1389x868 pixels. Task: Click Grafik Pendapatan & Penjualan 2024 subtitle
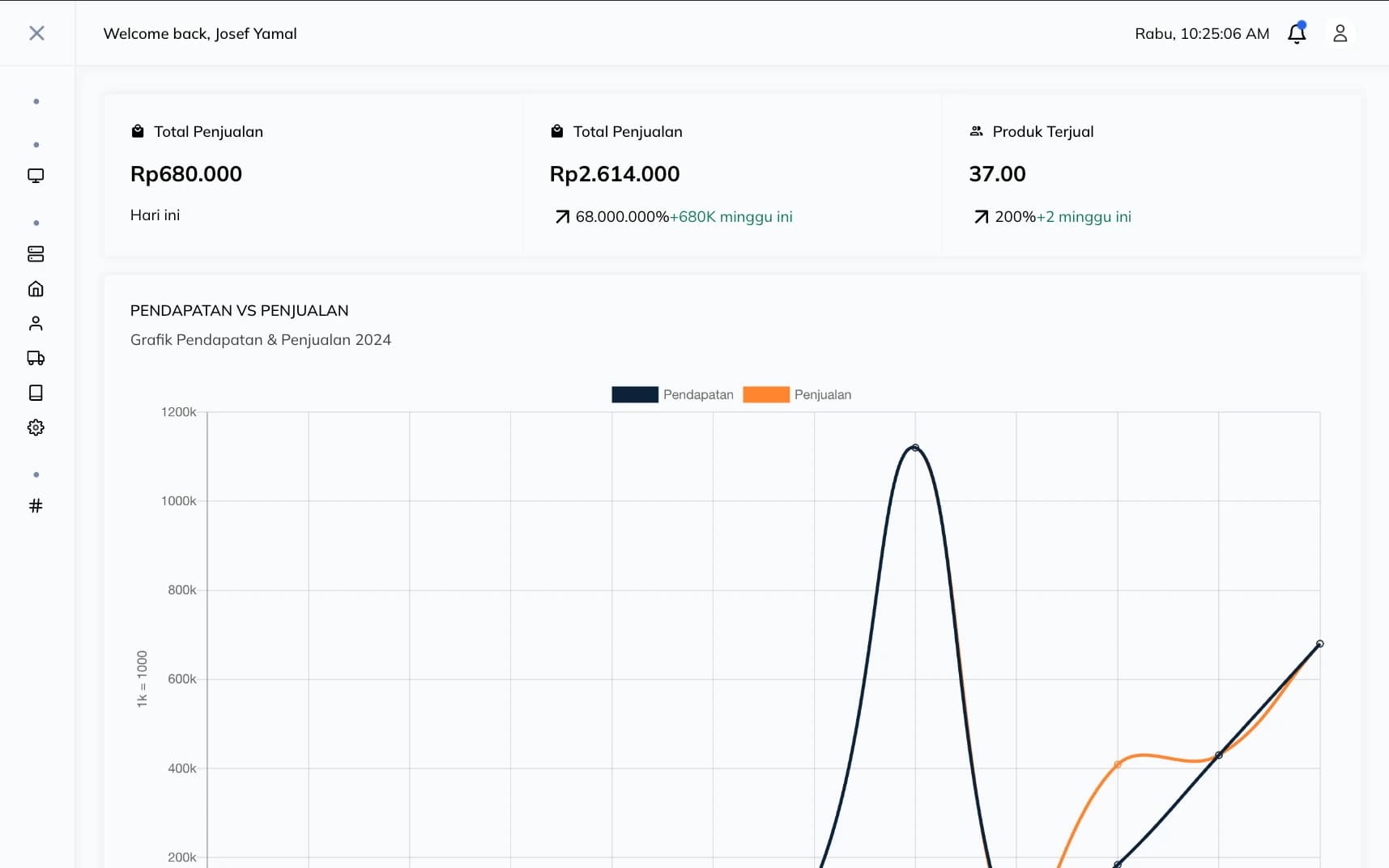click(261, 340)
